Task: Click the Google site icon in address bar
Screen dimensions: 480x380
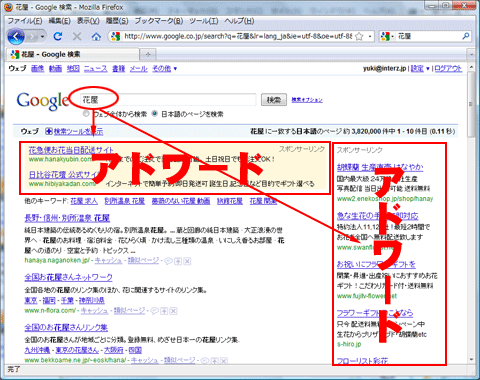Action: click(115, 36)
